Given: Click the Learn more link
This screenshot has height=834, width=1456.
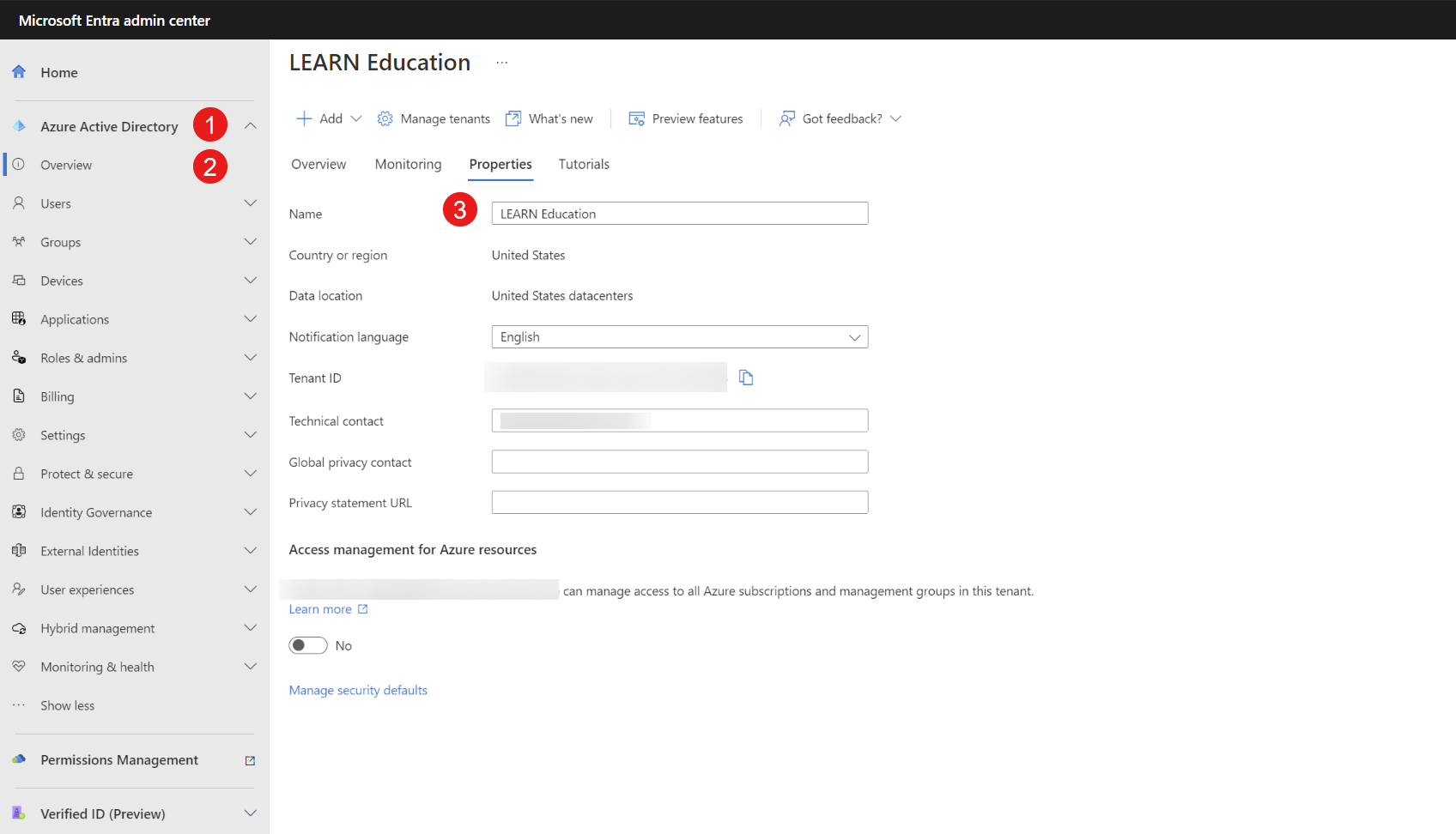Looking at the screenshot, I should click(320, 609).
